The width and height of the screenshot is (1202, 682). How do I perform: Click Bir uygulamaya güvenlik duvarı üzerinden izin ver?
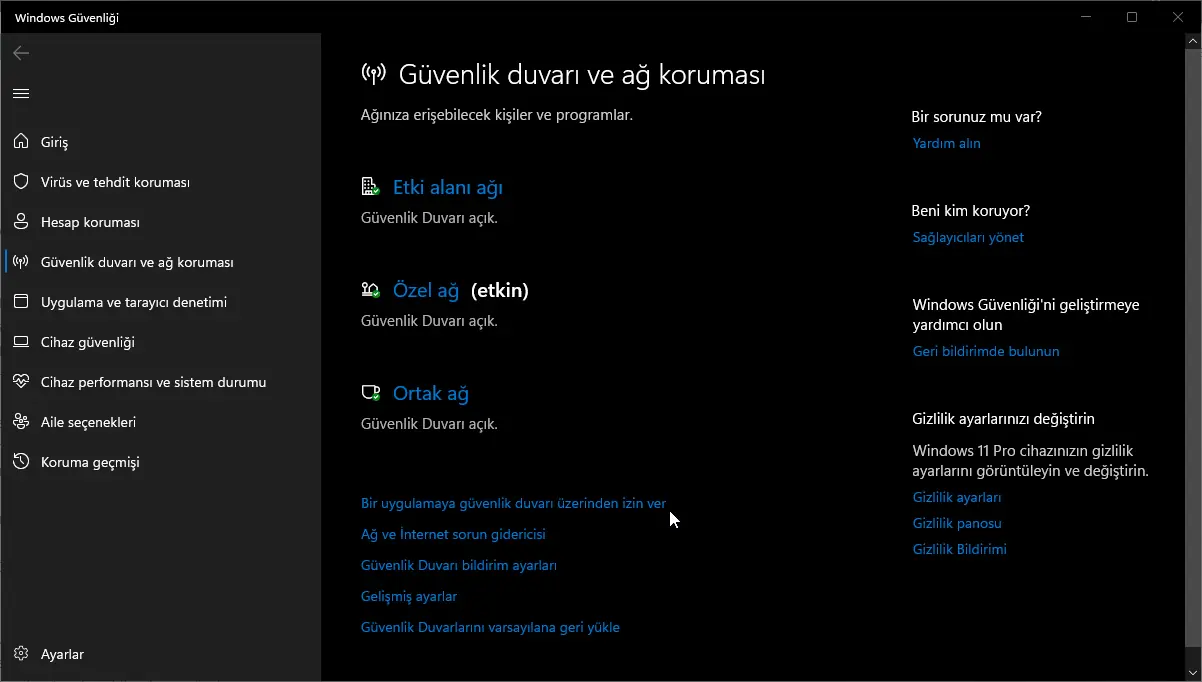(x=513, y=504)
